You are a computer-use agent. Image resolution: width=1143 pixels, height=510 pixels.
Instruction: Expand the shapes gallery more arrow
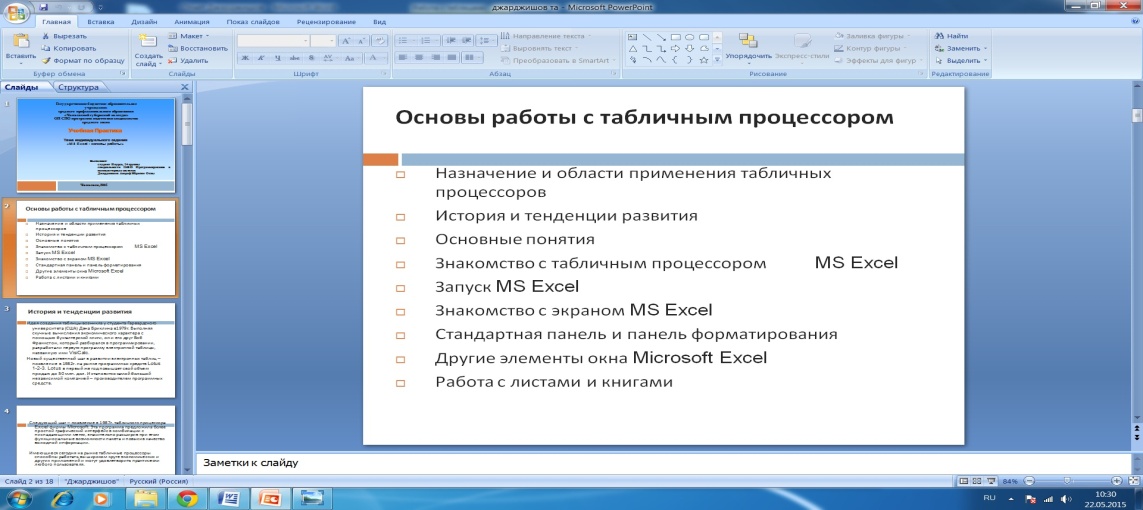pos(717,60)
